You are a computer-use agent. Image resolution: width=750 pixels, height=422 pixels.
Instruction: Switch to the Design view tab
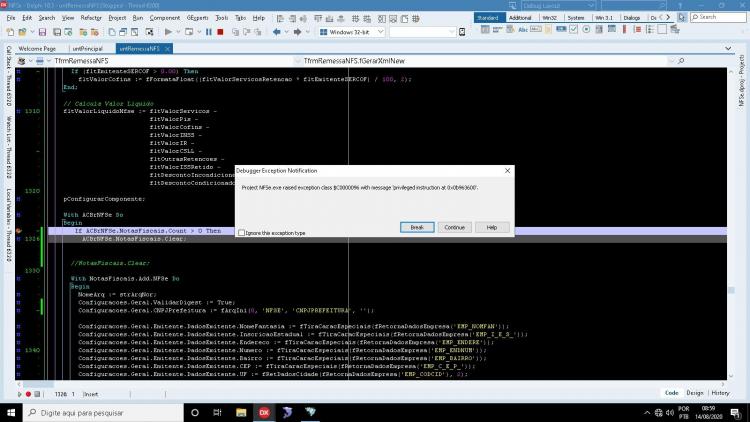pos(695,393)
